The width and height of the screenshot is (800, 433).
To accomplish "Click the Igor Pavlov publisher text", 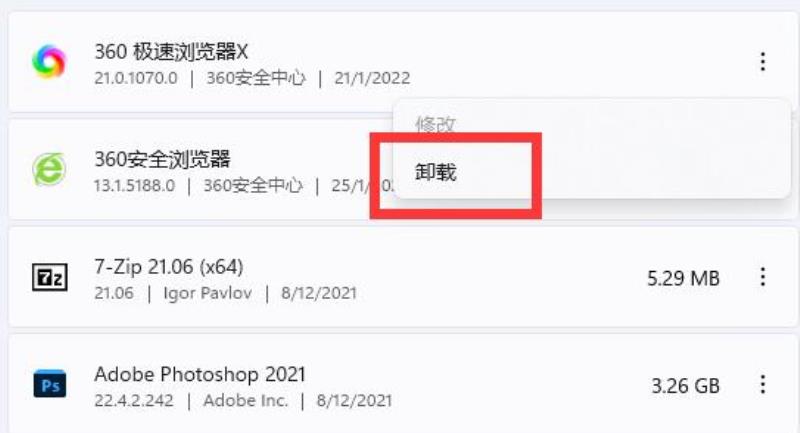I will (x=207, y=293).
